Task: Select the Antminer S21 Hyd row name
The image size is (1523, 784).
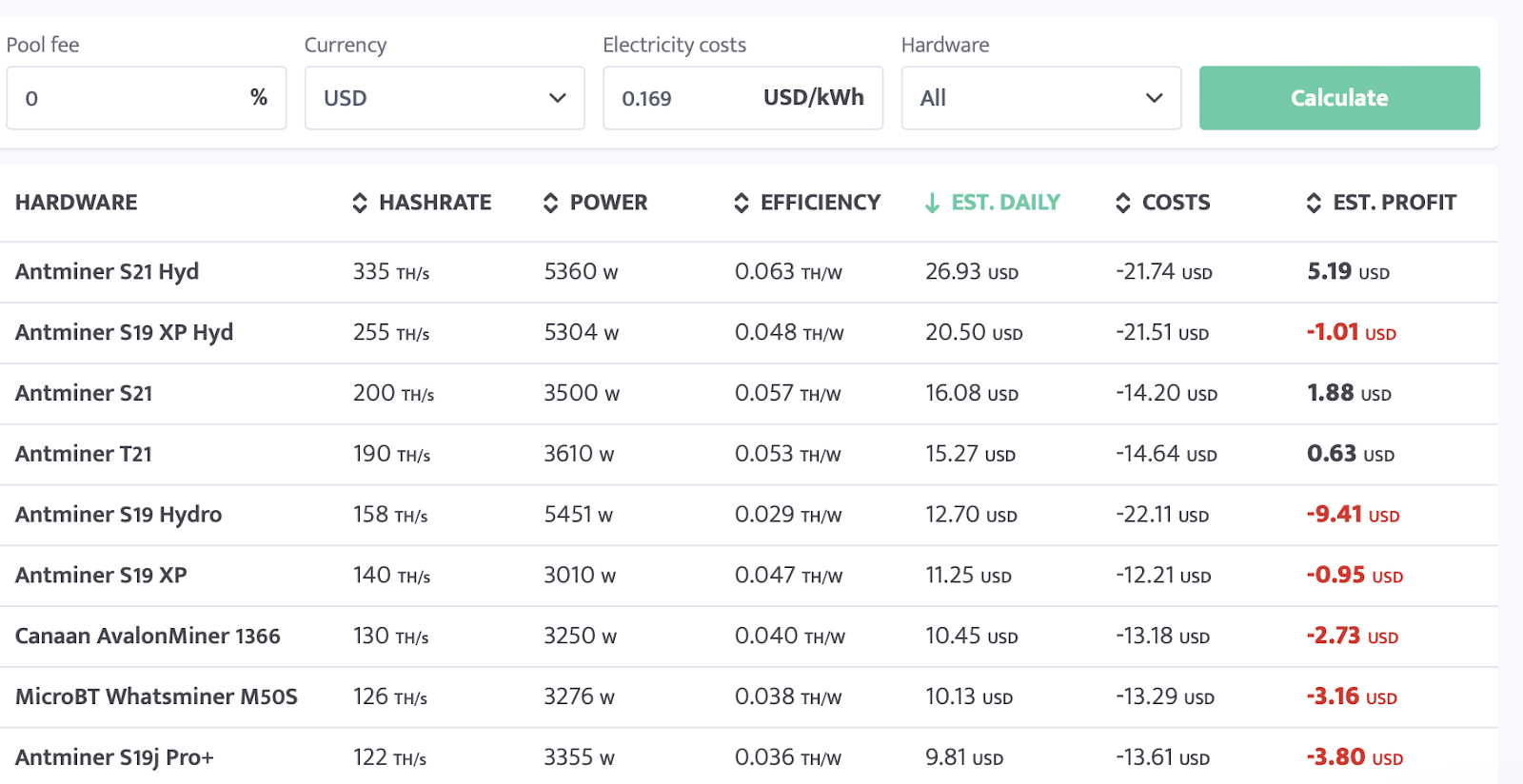Action: click(107, 272)
